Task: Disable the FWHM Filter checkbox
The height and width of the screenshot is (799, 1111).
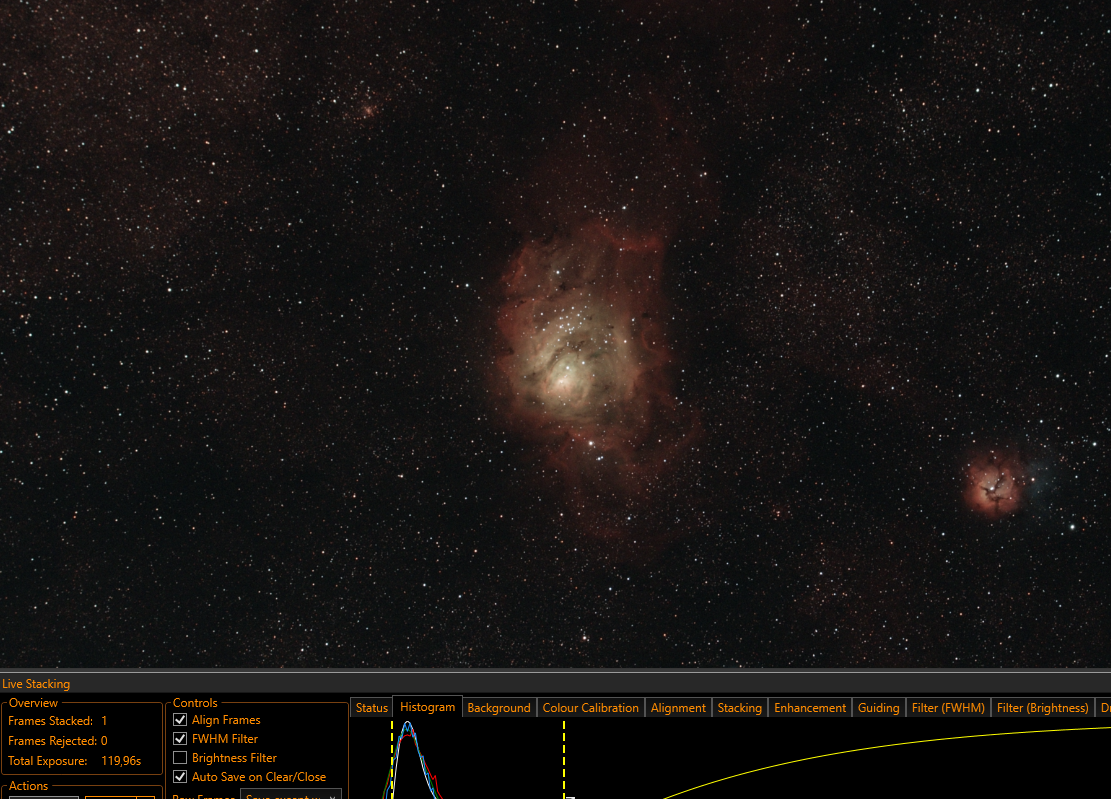Action: click(x=180, y=739)
